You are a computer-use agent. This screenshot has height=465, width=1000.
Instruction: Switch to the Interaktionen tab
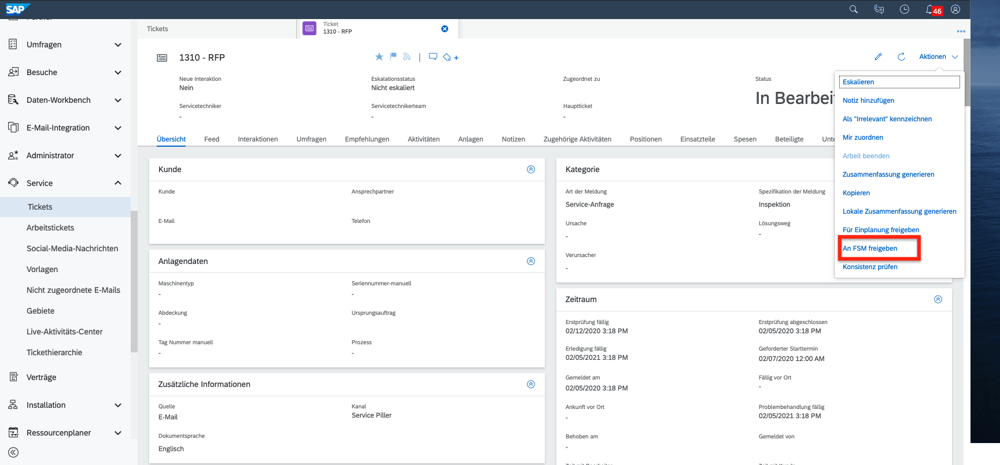pos(258,138)
